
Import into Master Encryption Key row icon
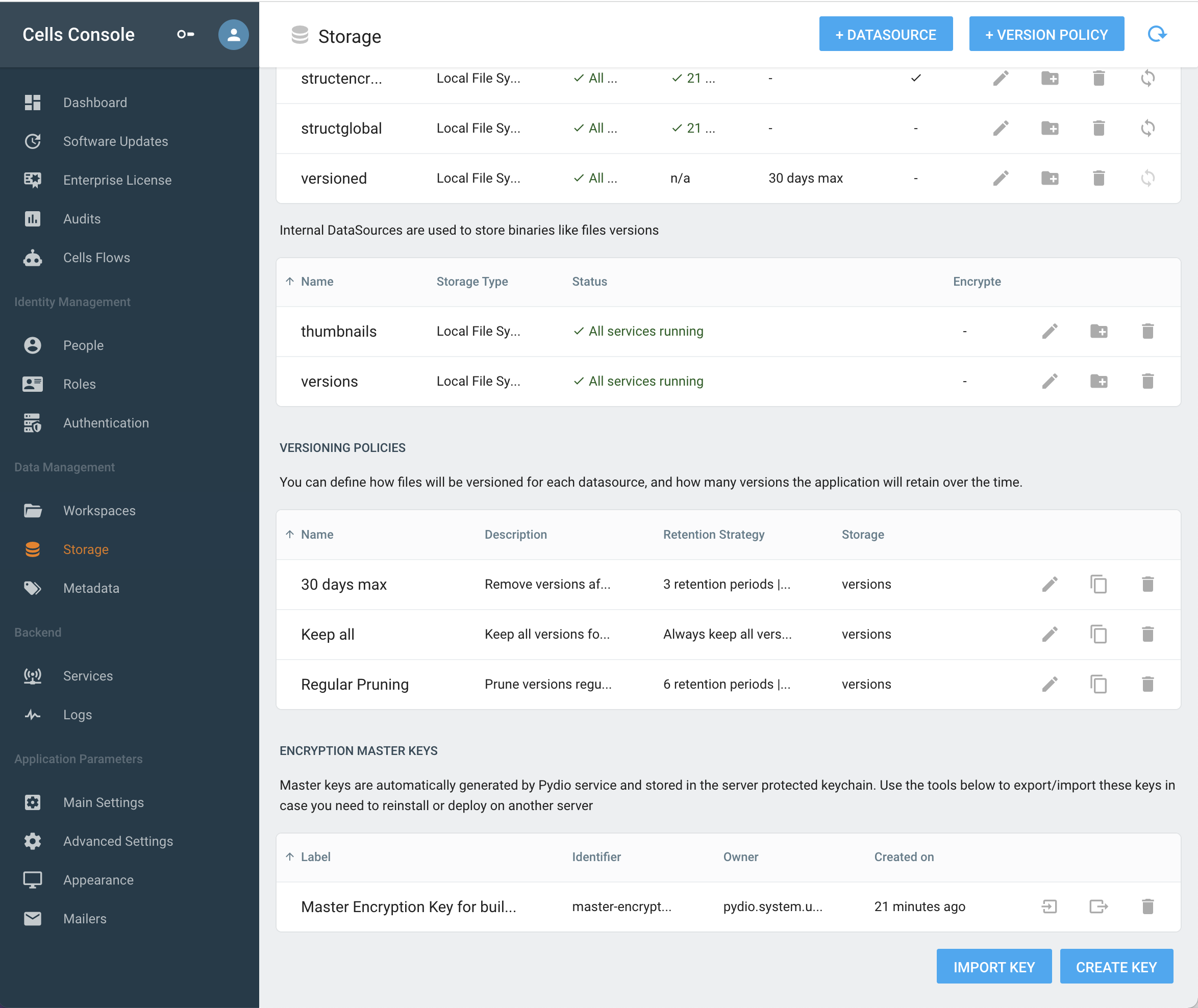[x=1050, y=907]
